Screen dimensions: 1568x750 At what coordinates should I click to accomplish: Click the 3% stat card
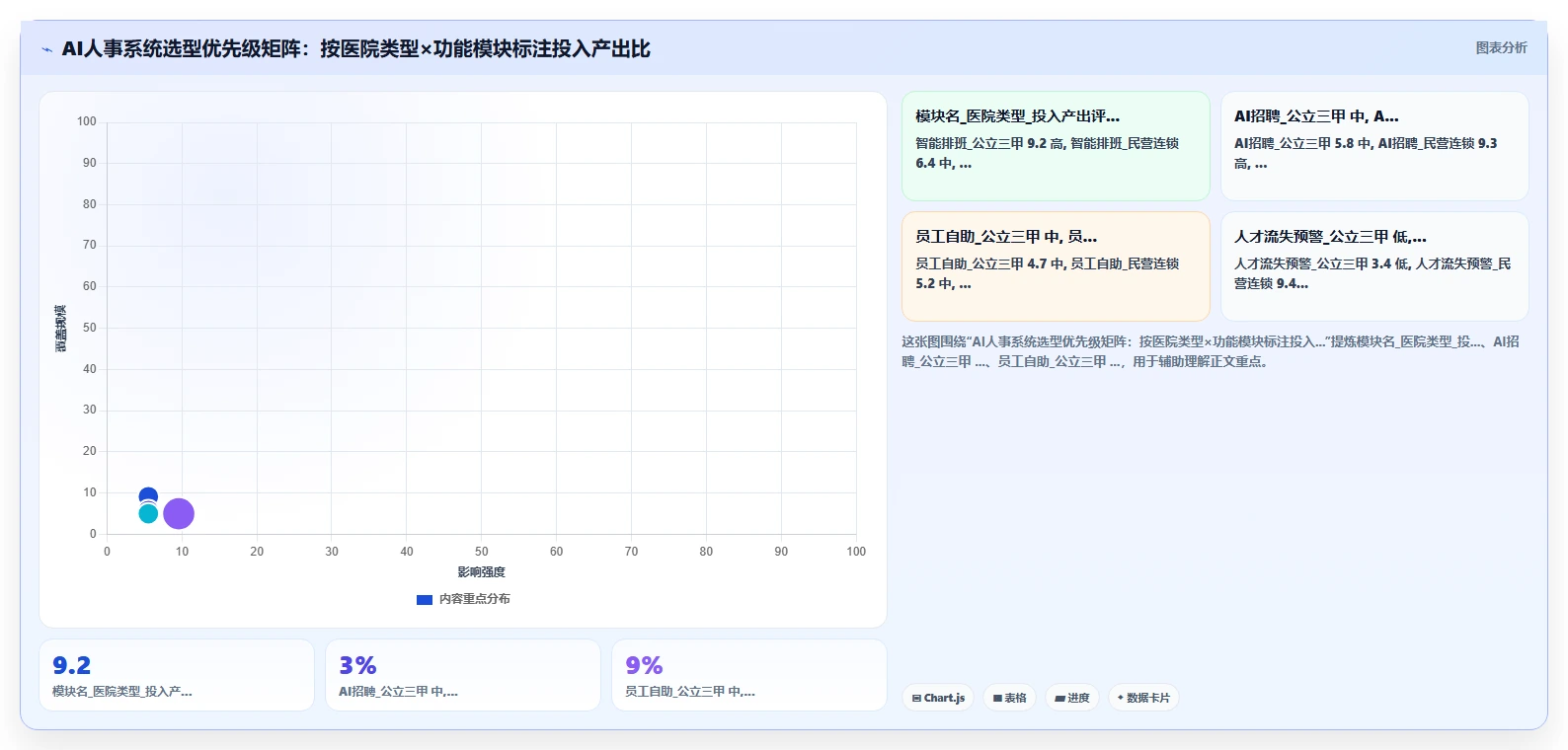click(463, 675)
